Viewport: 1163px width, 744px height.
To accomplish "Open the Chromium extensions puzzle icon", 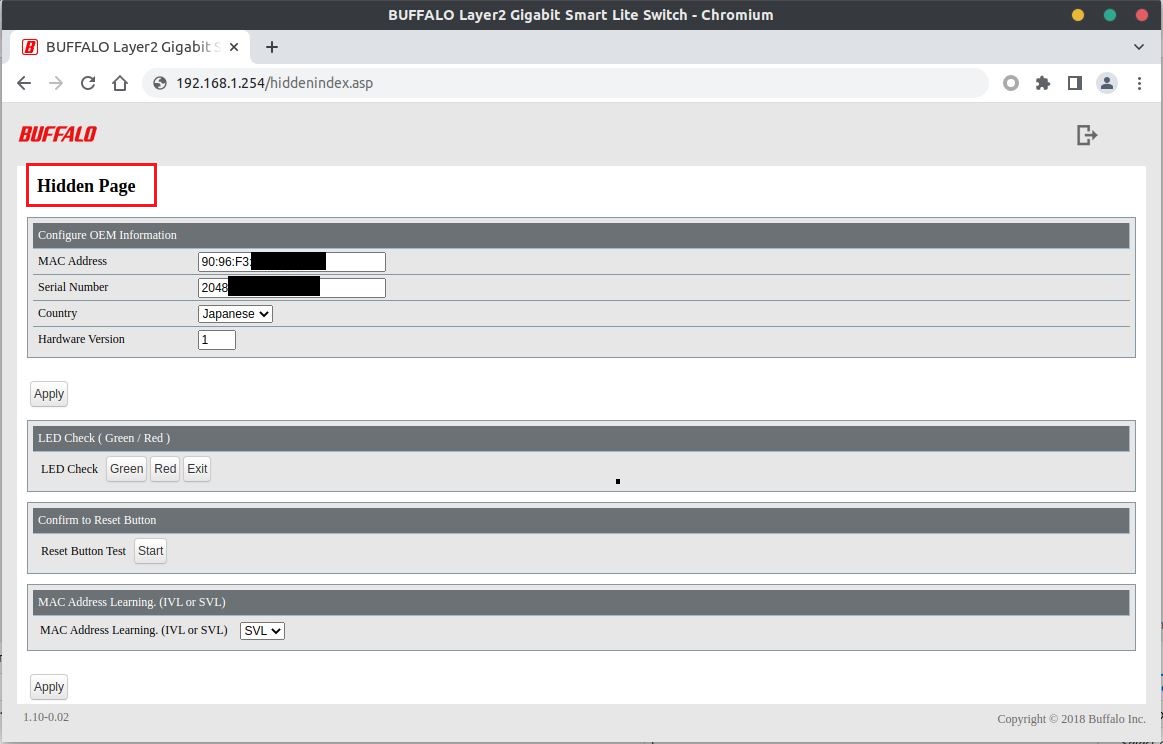I will click(x=1042, y=83).
